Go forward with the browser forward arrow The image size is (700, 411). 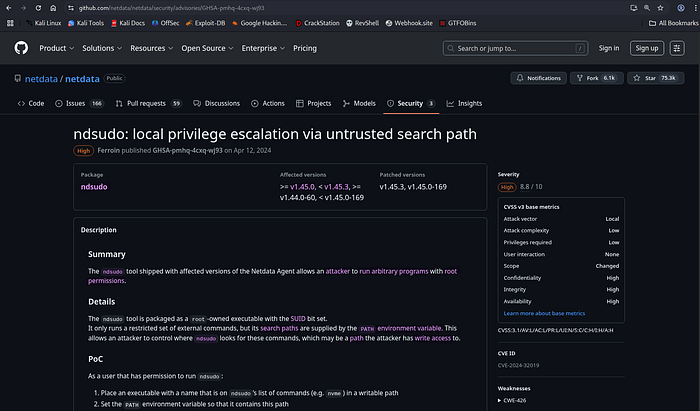click(23, 8)
